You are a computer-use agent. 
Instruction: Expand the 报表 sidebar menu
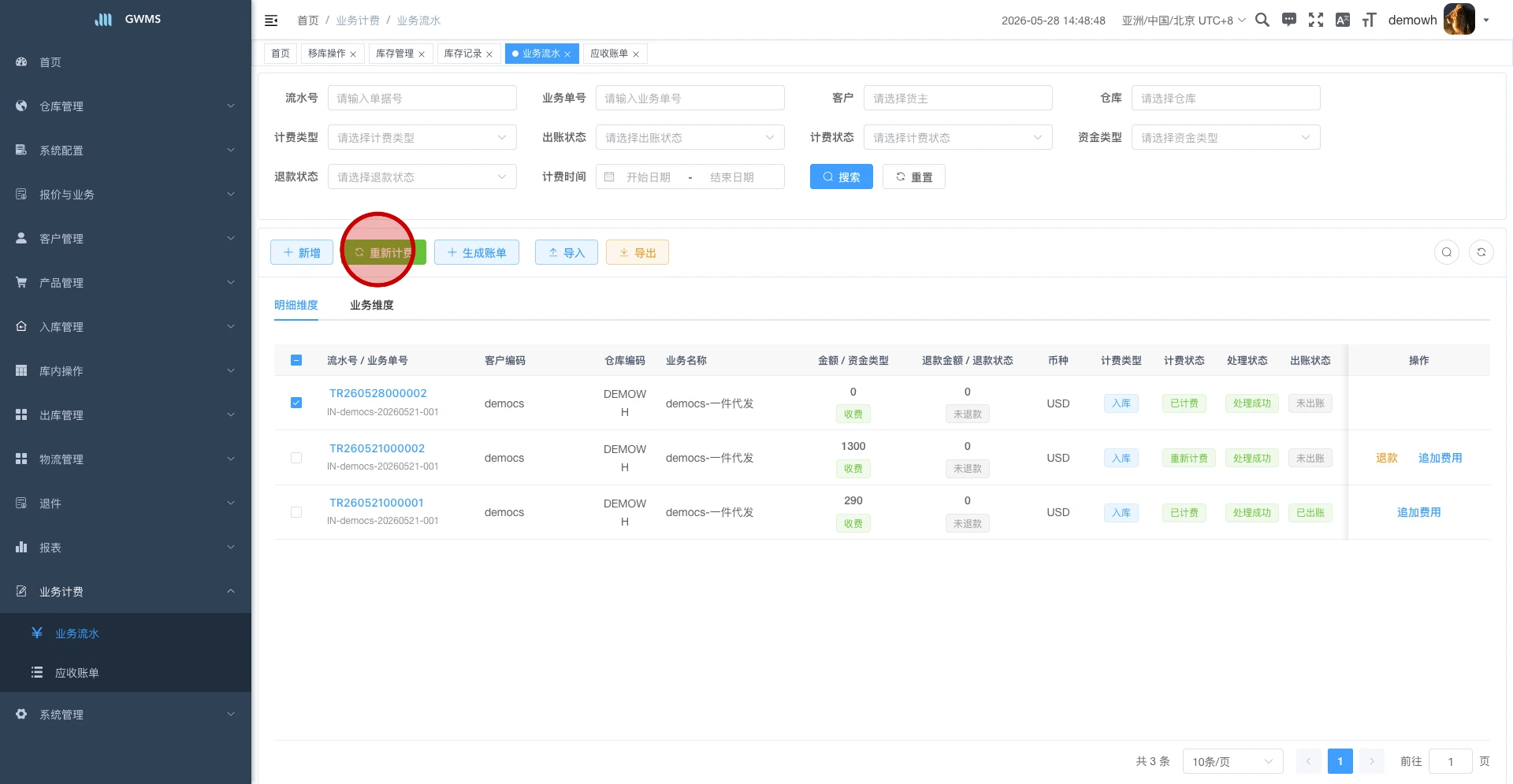click(x=125, y=548)
